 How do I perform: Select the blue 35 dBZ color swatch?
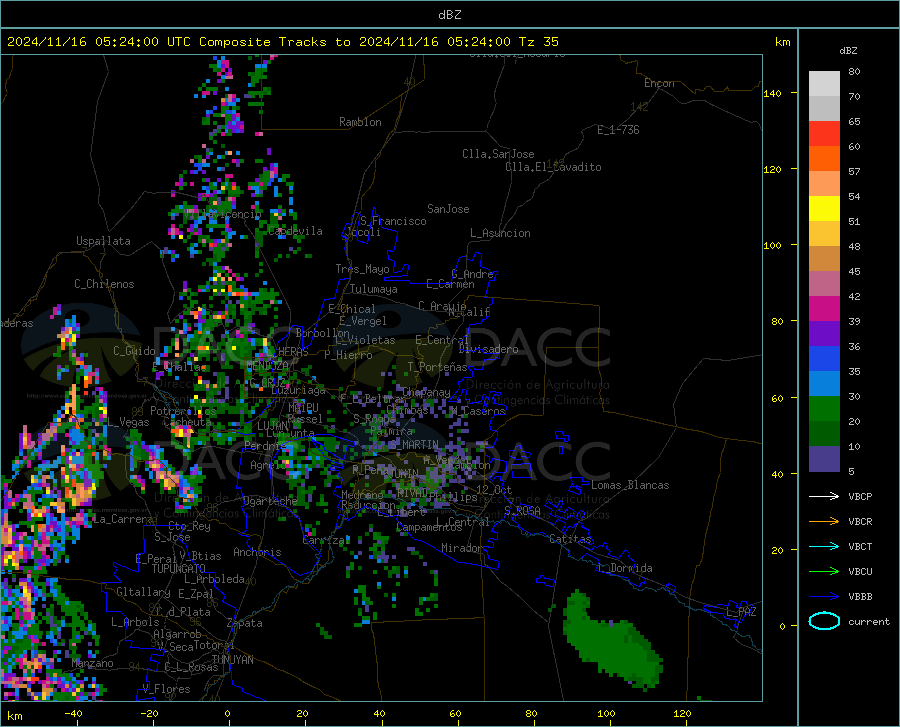(824, 359)
